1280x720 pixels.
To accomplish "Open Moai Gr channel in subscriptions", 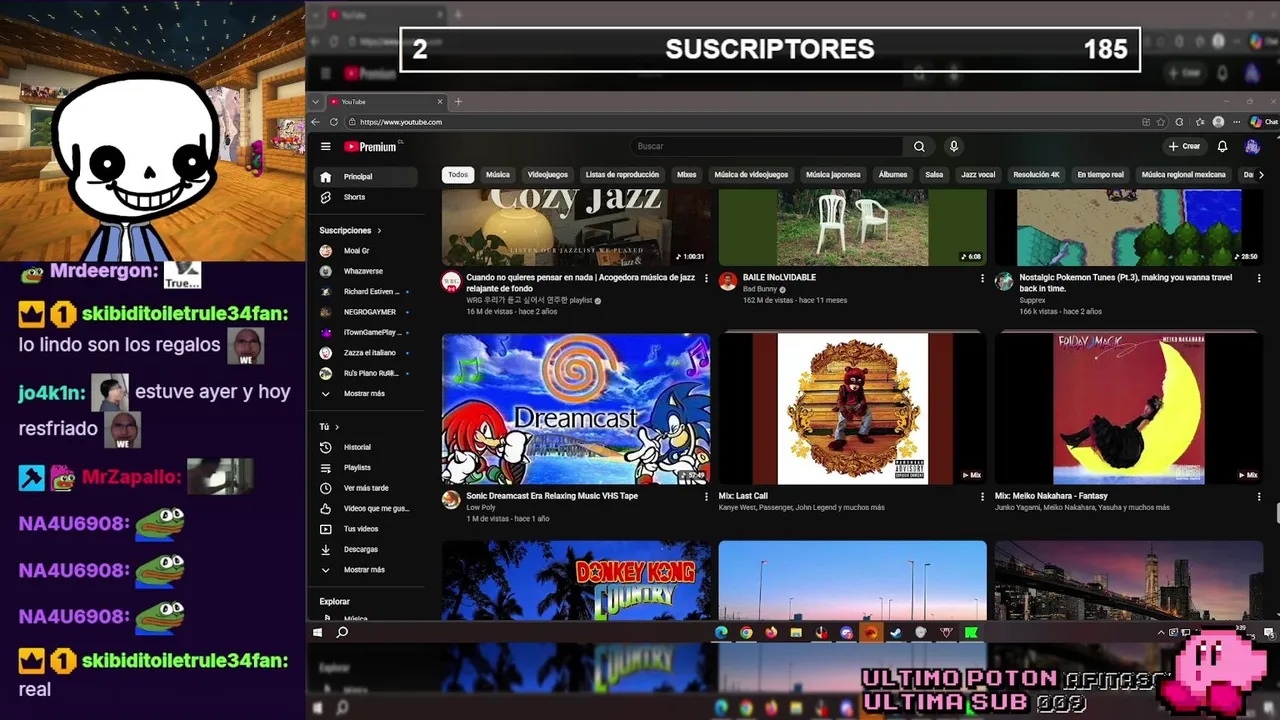I will pyautogui.click(x=356, y=251).
